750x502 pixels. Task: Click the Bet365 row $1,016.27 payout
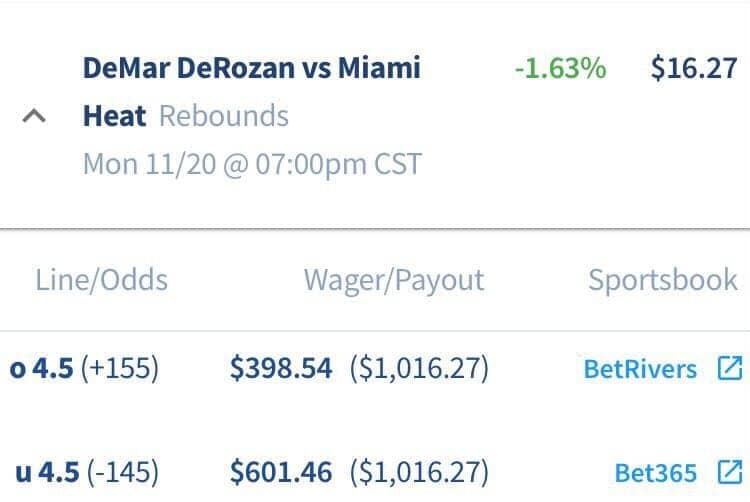pos(419,473)
